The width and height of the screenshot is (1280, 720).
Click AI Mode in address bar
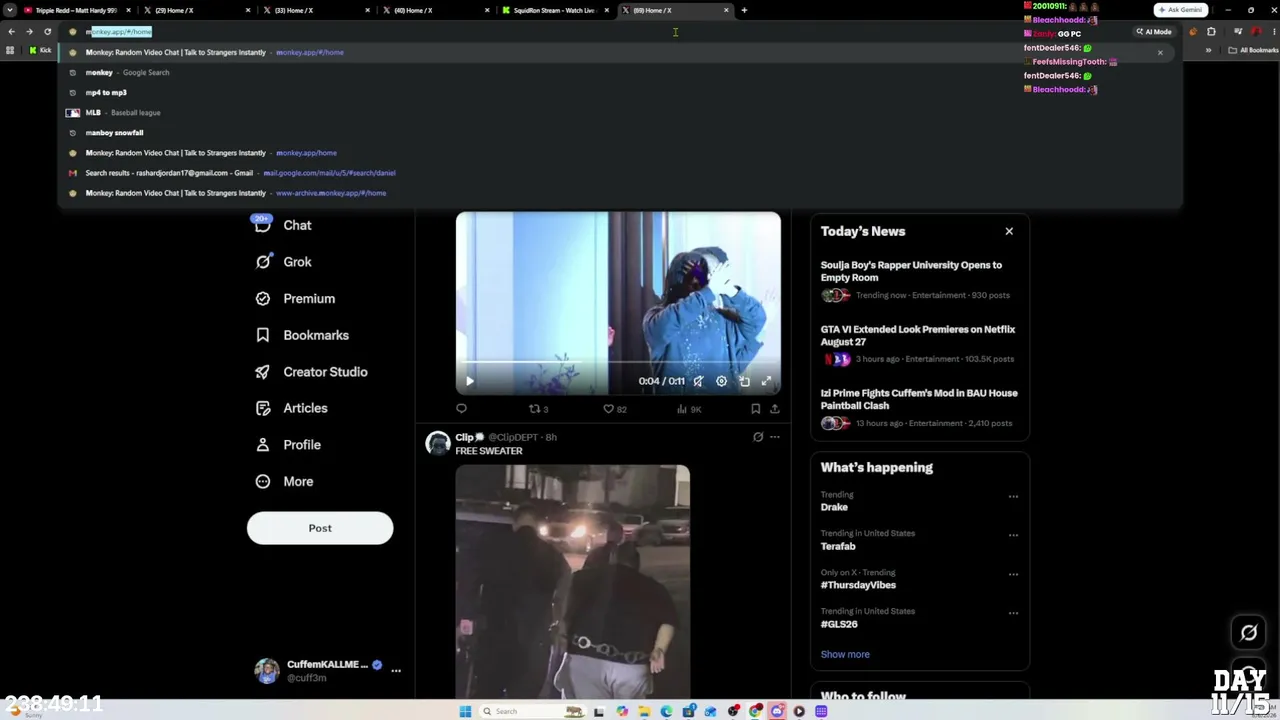click(1154, 32)
